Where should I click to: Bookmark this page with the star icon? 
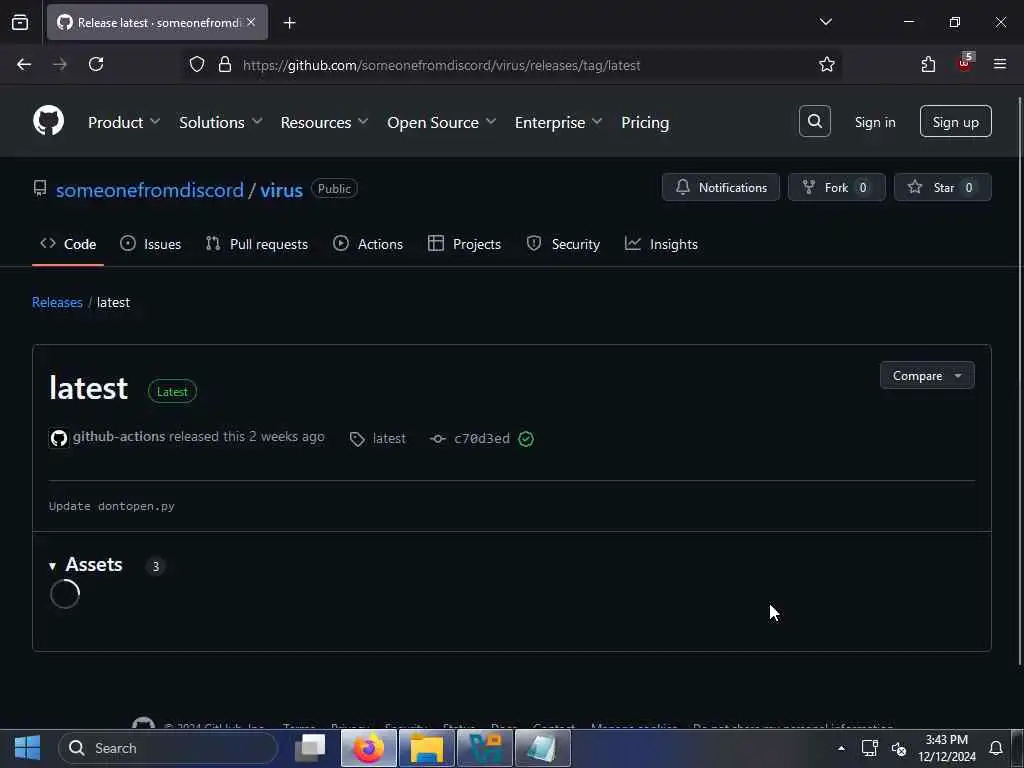(x=827, y=64)
